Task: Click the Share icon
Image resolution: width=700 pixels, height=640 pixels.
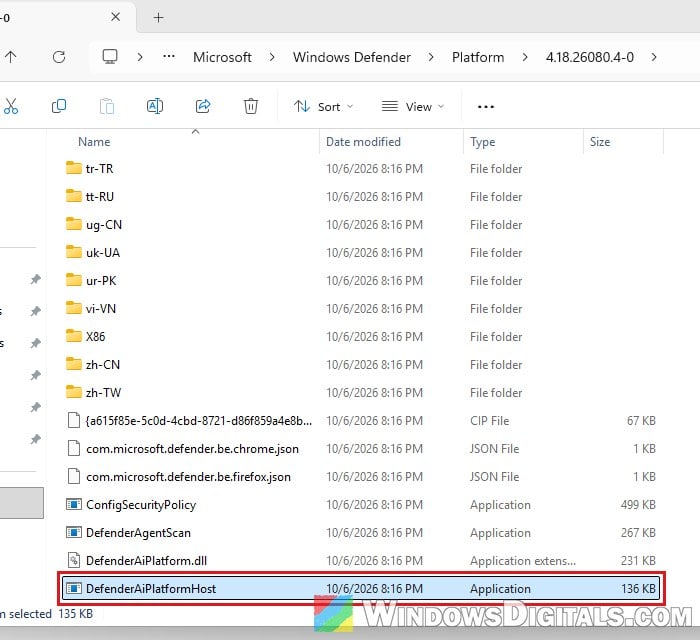Action: coord(203,107)
